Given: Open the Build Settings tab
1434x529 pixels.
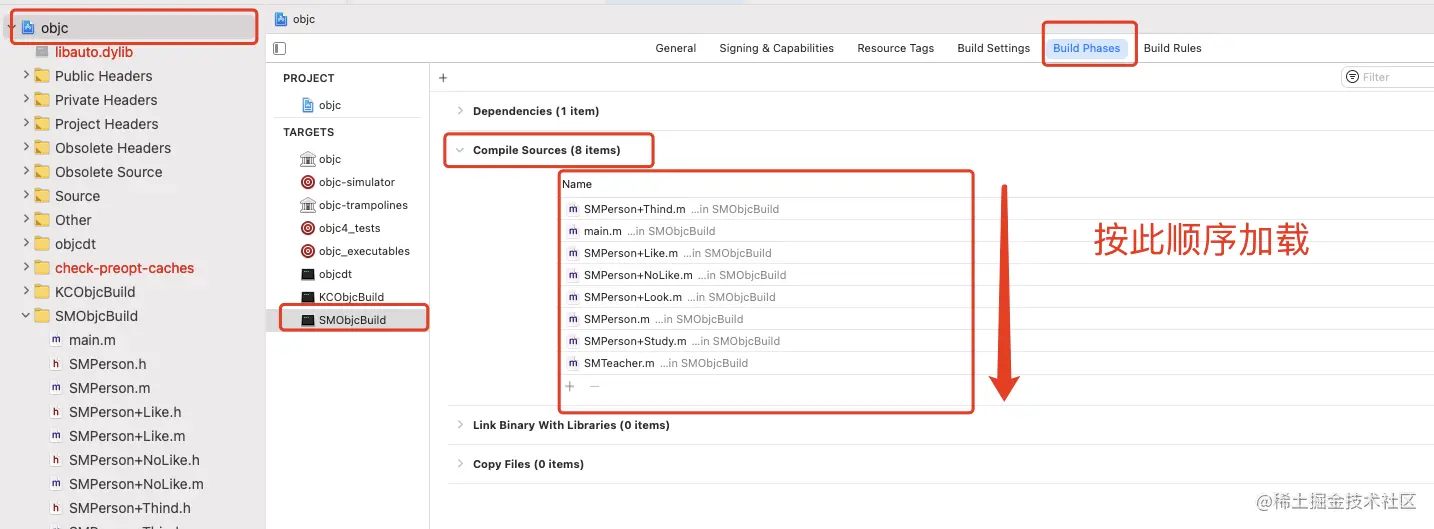Looking at the screenshot, I should pyautogui.click(x=993, y=48).
